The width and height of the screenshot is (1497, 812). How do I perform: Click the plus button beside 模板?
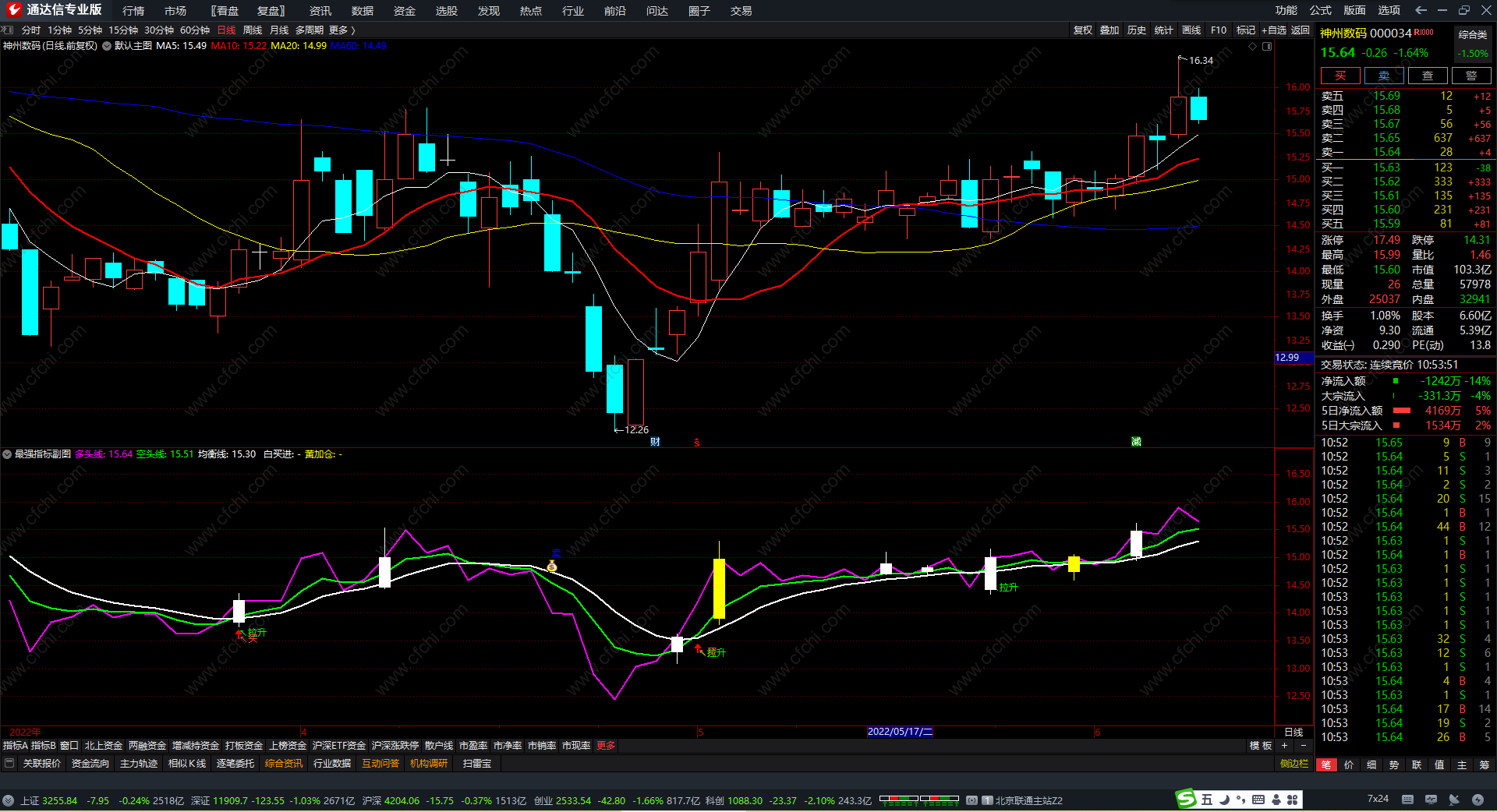coord(1284,746)
